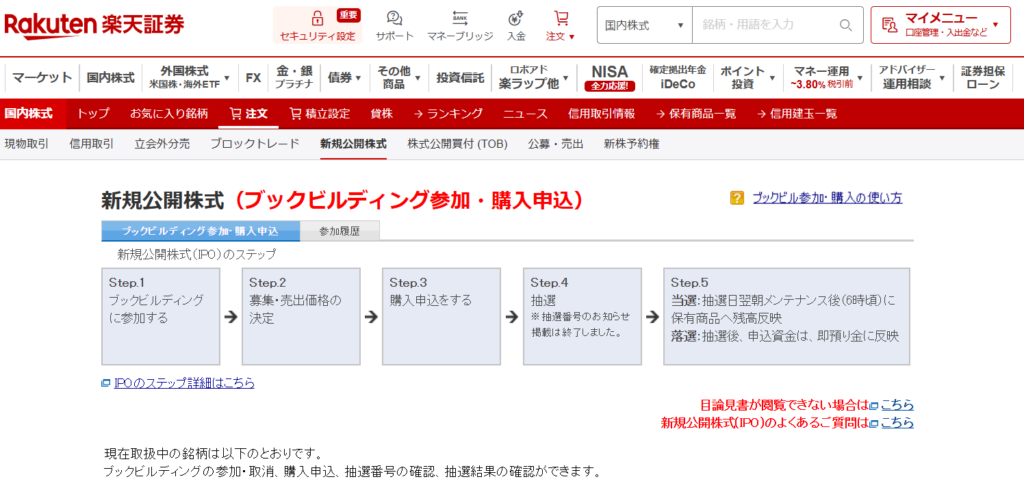1024x490 pixels.
Task: Click the My Menu account icon
Action: click(889, 24)
